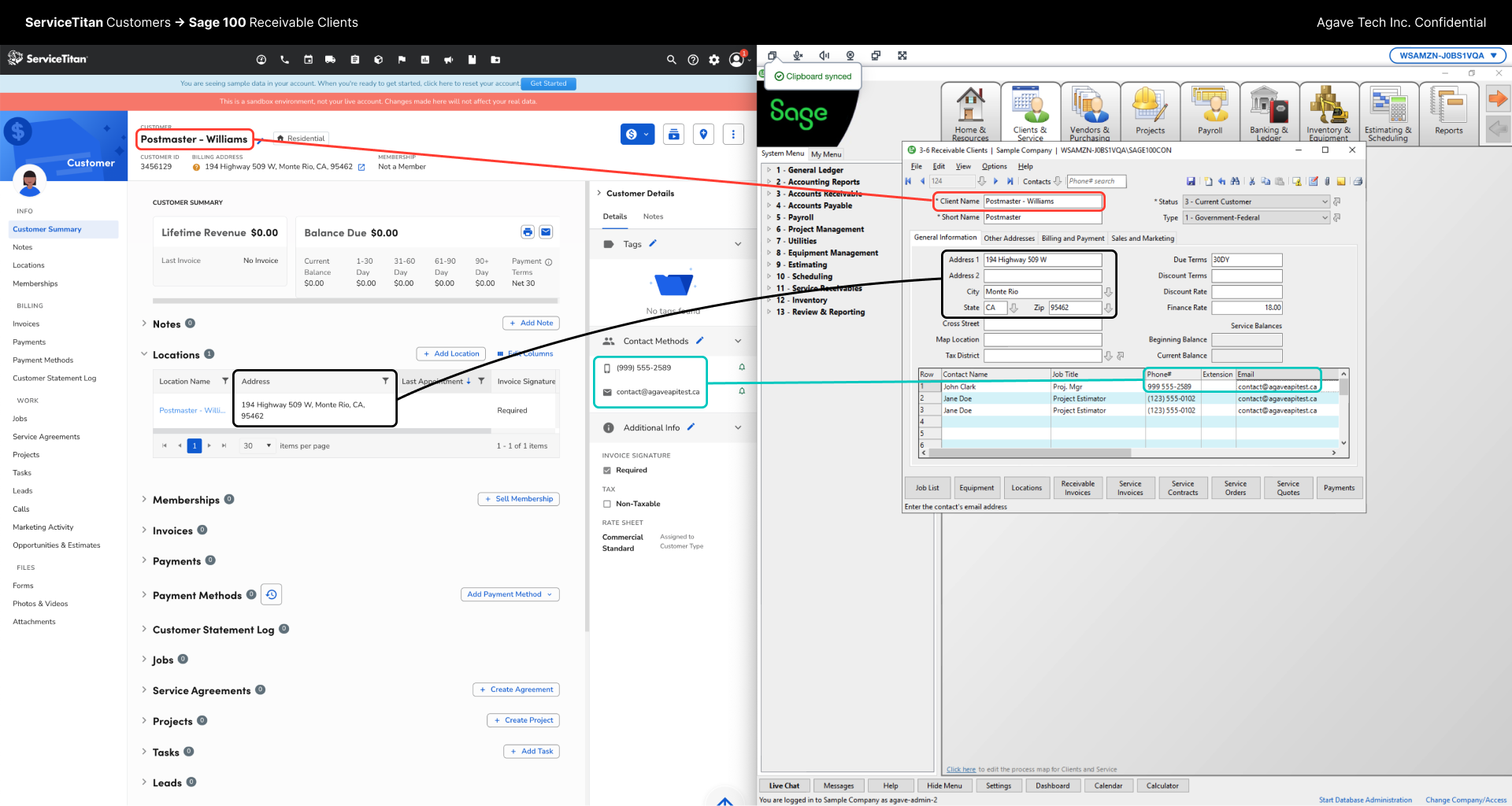Expand the Notes section in customer page

click(x=144, y=324)
